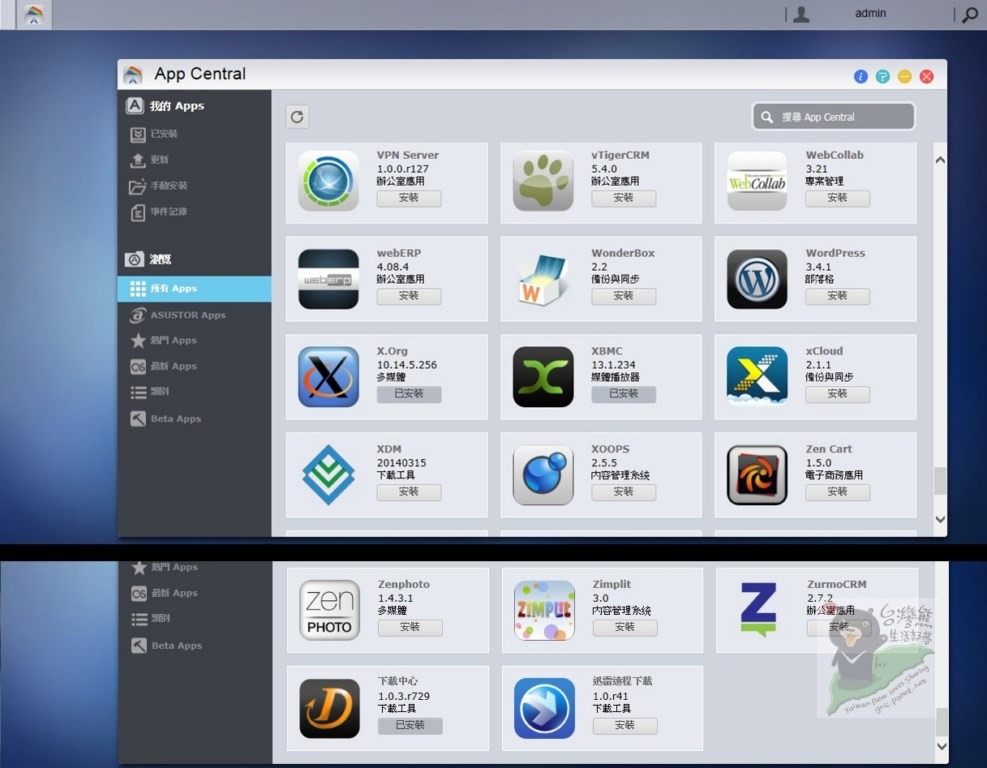Open the WordPress app icon
The height and width of the screenshot is (768, 987).
757,280
